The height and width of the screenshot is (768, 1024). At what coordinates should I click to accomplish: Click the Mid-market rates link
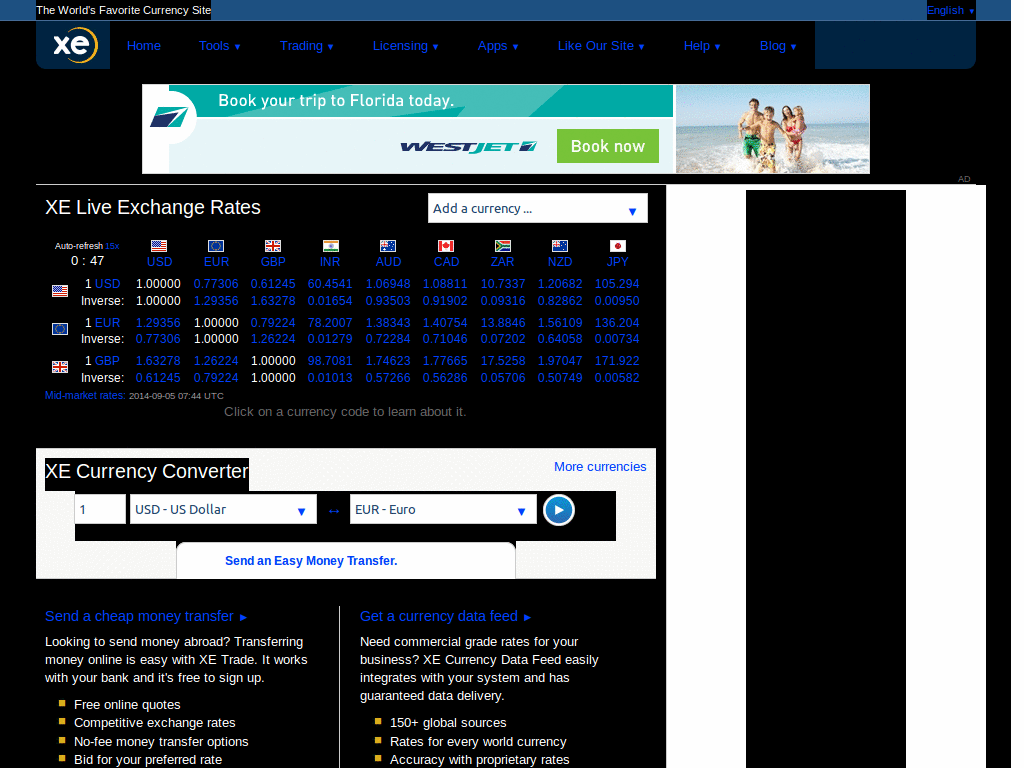pos(85,395)
